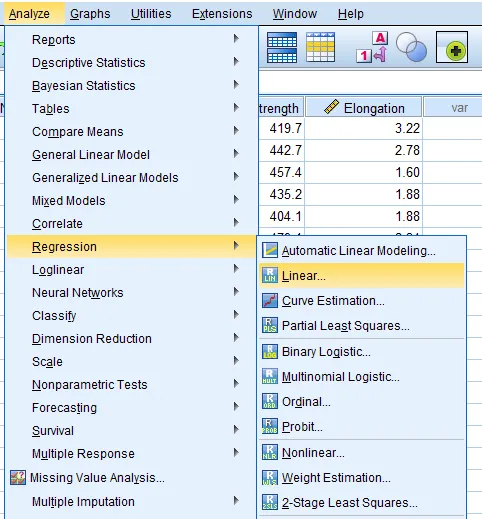Click the split file table toolbar icon
This screenshot has width=482, height=519.
point(282,47)
